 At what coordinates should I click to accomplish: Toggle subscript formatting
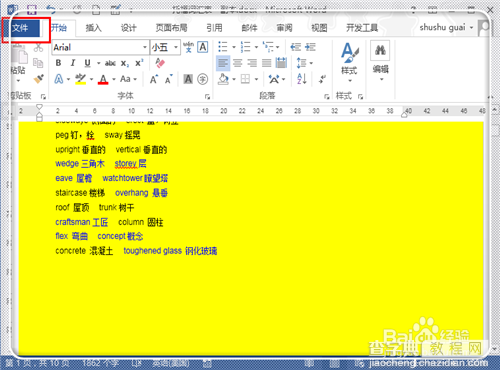coord(125,63)
